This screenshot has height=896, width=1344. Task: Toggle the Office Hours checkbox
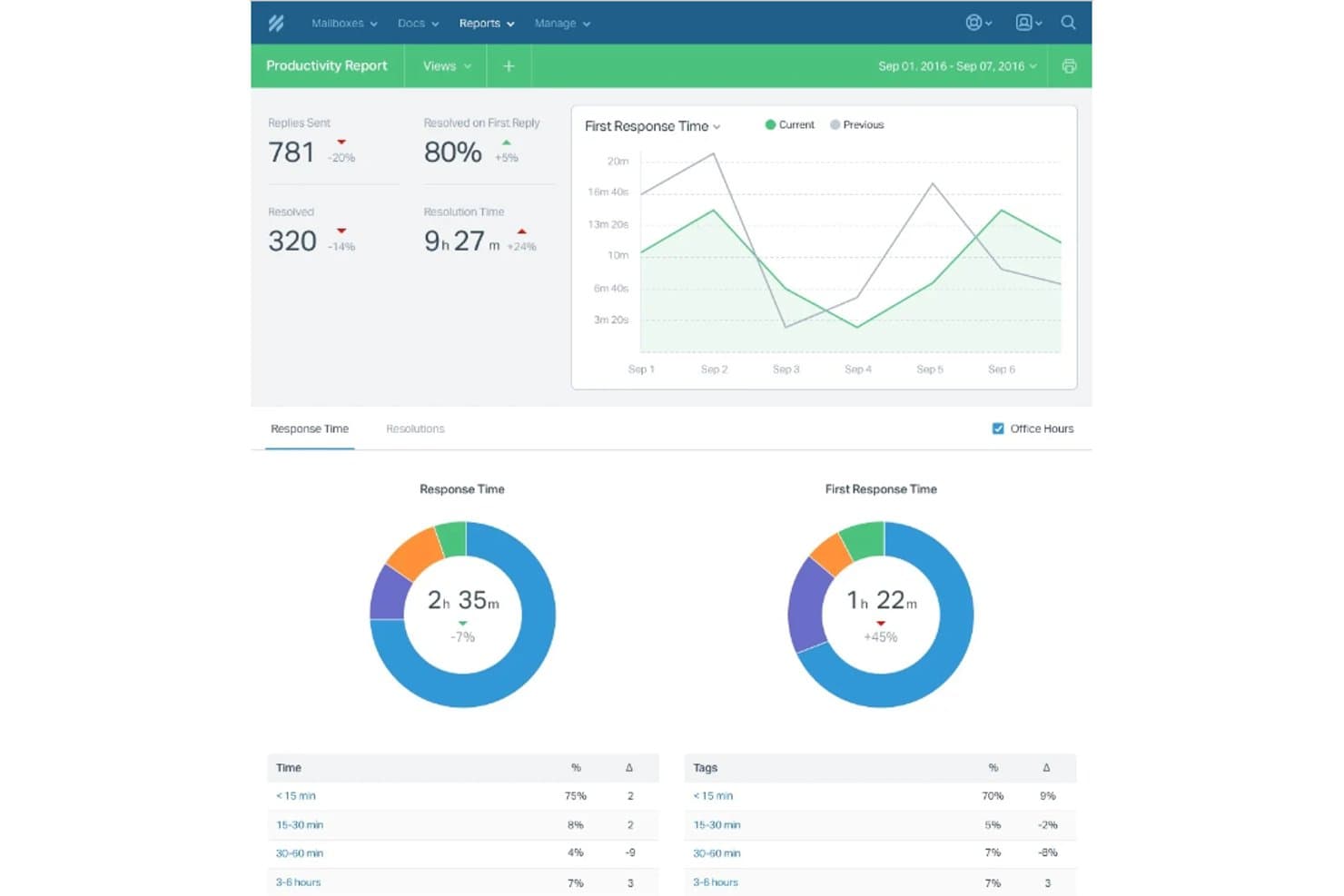pos(998,428)
